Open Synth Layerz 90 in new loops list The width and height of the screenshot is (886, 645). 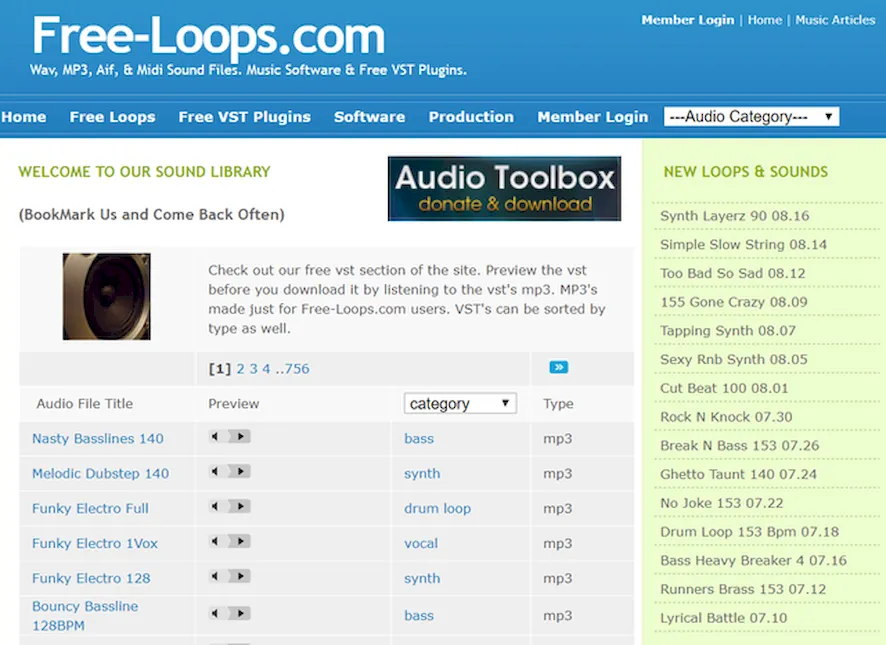pos(734,216)
